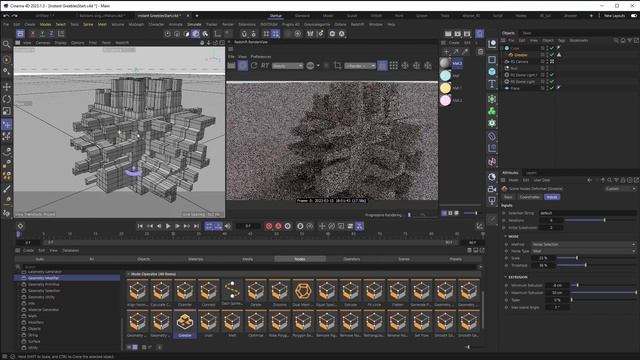Toggle Y axis lock button
The width and height of the screenshot is (640, 360).
click(42, 34)
